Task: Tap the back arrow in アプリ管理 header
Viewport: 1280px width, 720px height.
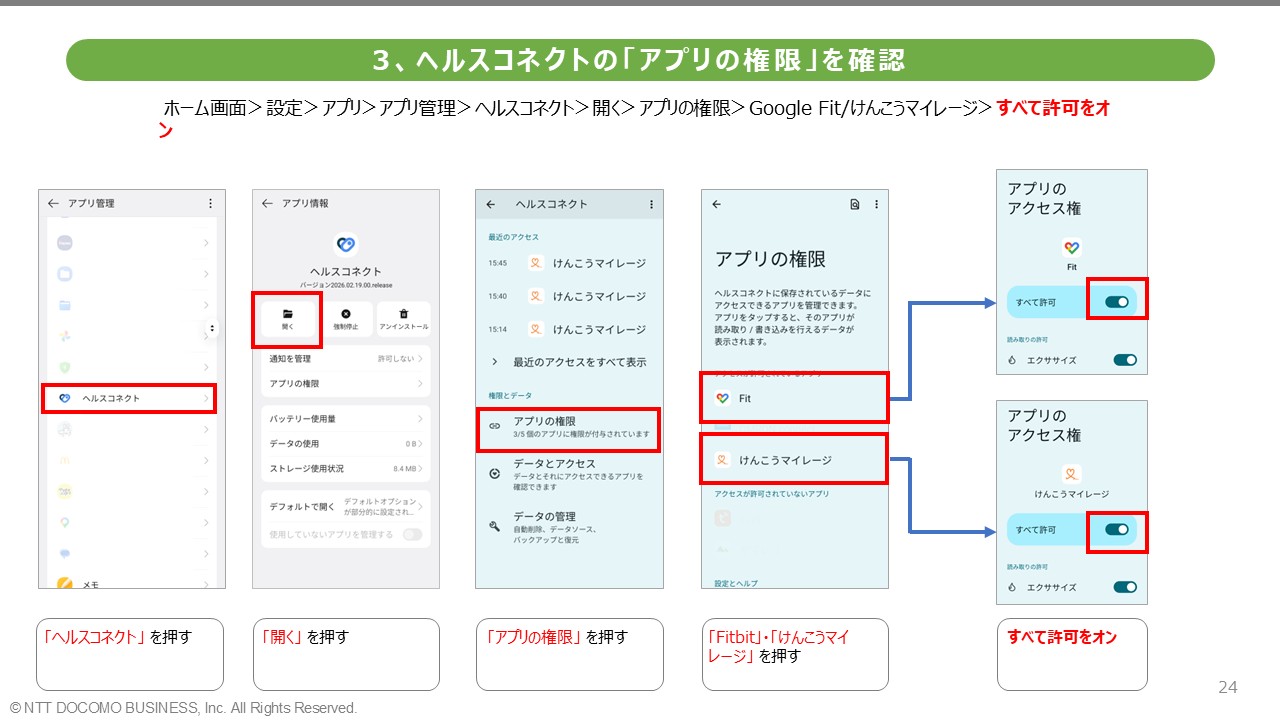Action: (x=53, y=203)
